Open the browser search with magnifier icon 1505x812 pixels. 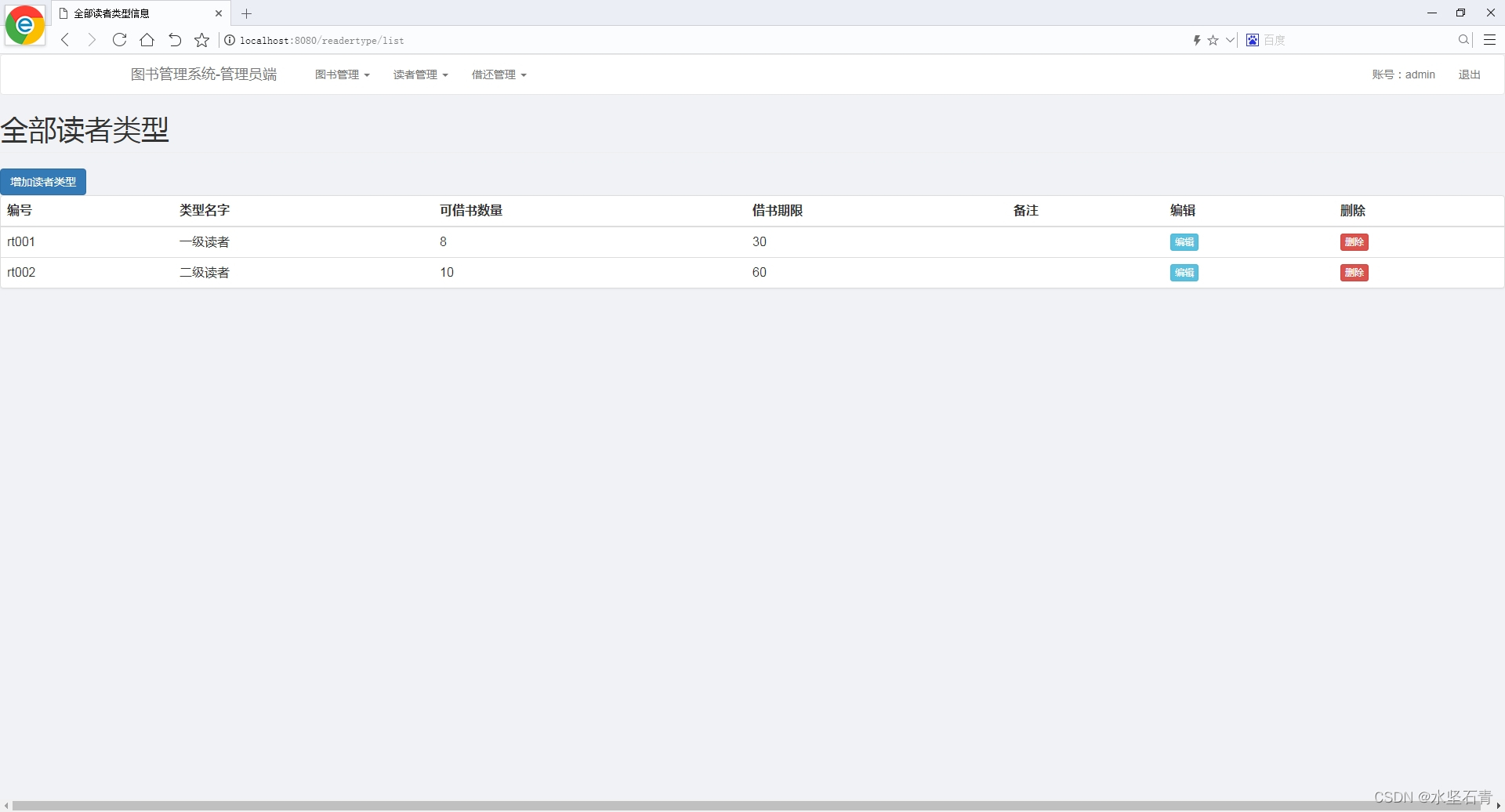(x=1463, y=40)
